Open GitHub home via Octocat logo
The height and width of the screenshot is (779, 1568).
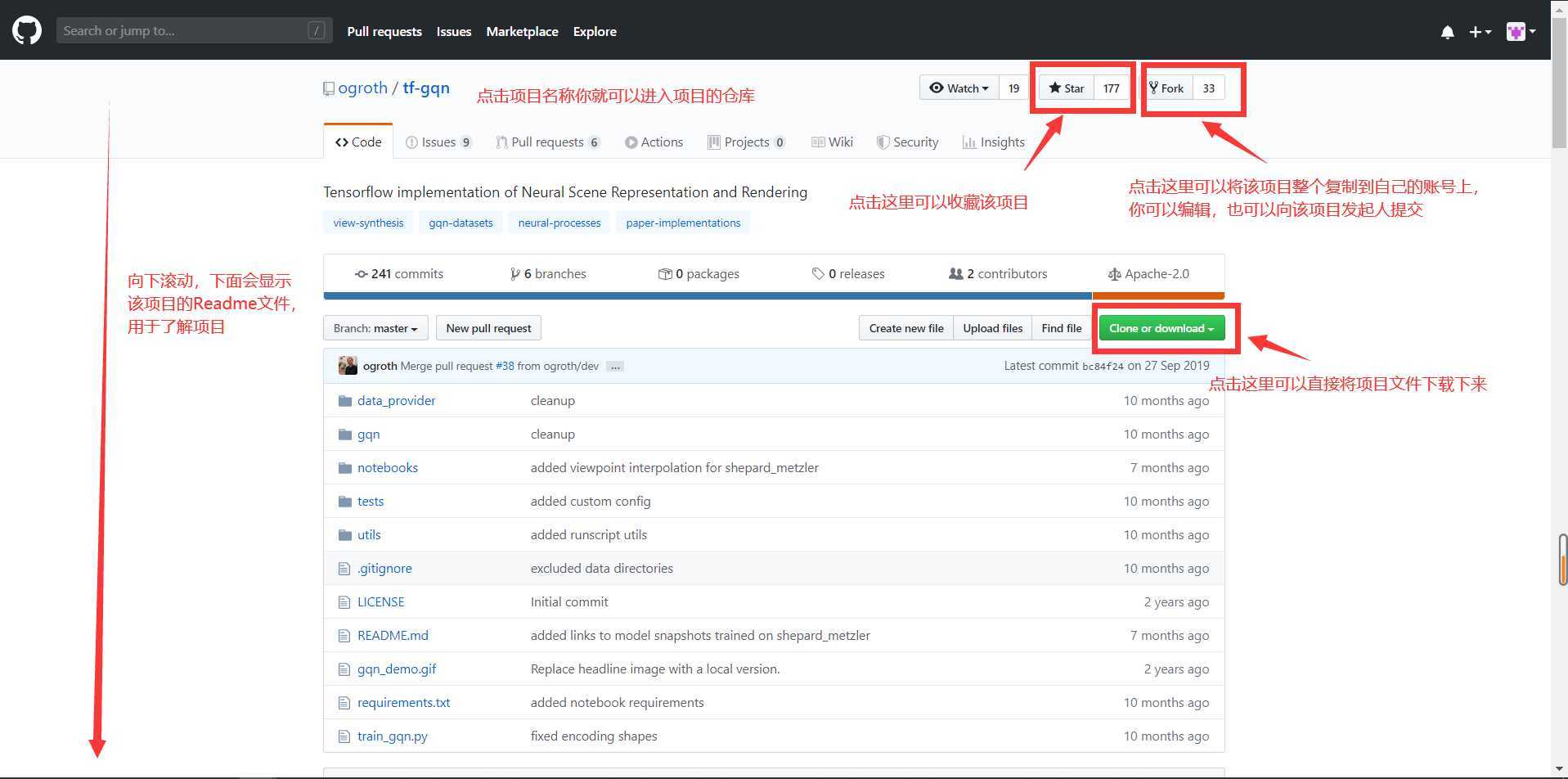tap(26, 31)
